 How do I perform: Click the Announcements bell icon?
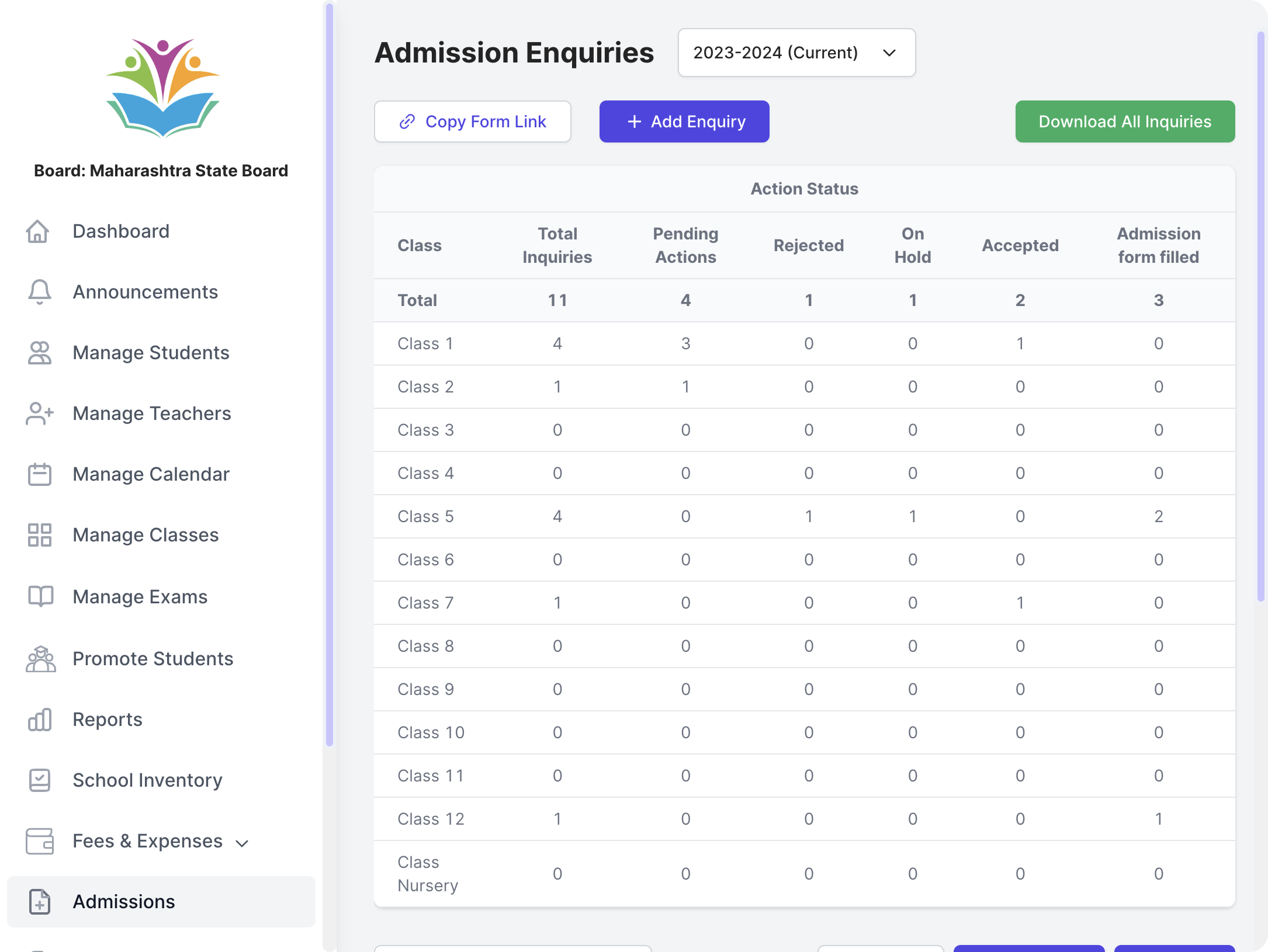(40, 292)
